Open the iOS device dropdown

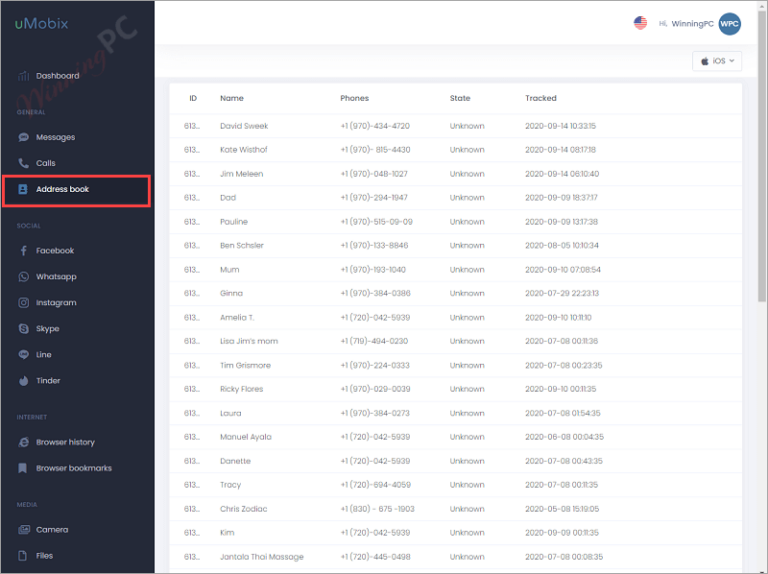click(x=717, y=61)
